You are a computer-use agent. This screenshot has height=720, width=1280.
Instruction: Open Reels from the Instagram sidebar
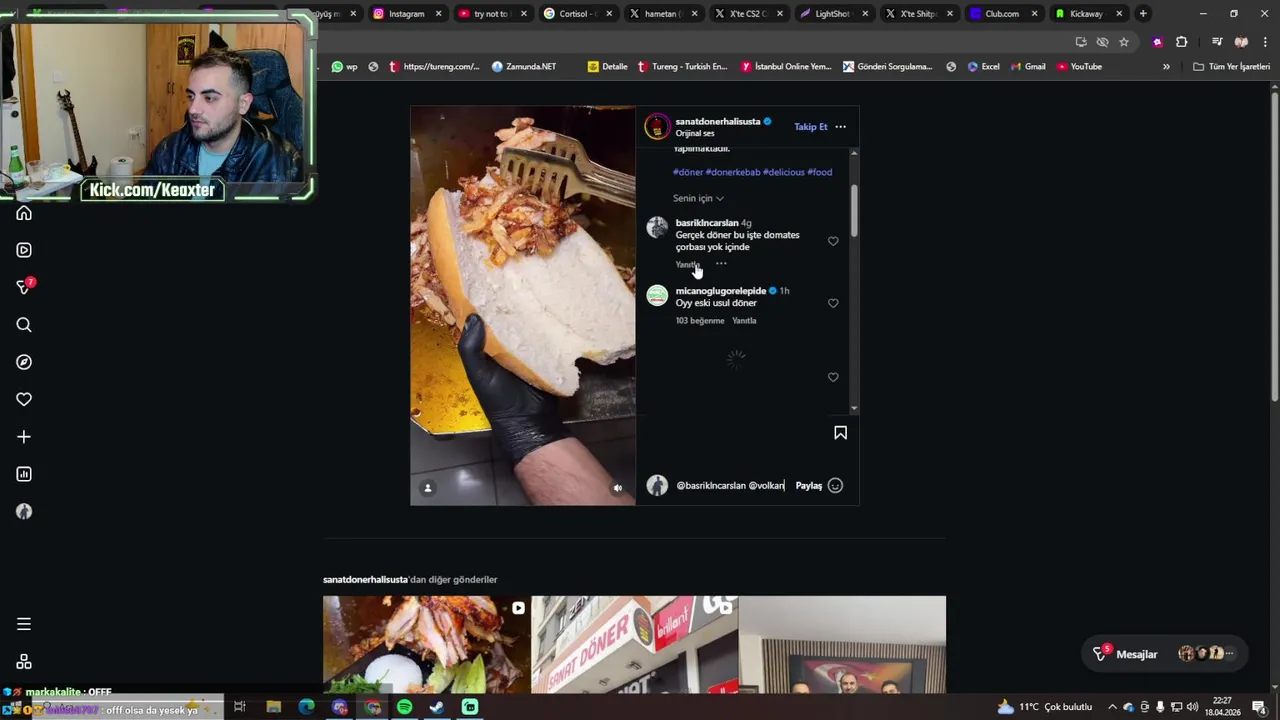(24, 250)
